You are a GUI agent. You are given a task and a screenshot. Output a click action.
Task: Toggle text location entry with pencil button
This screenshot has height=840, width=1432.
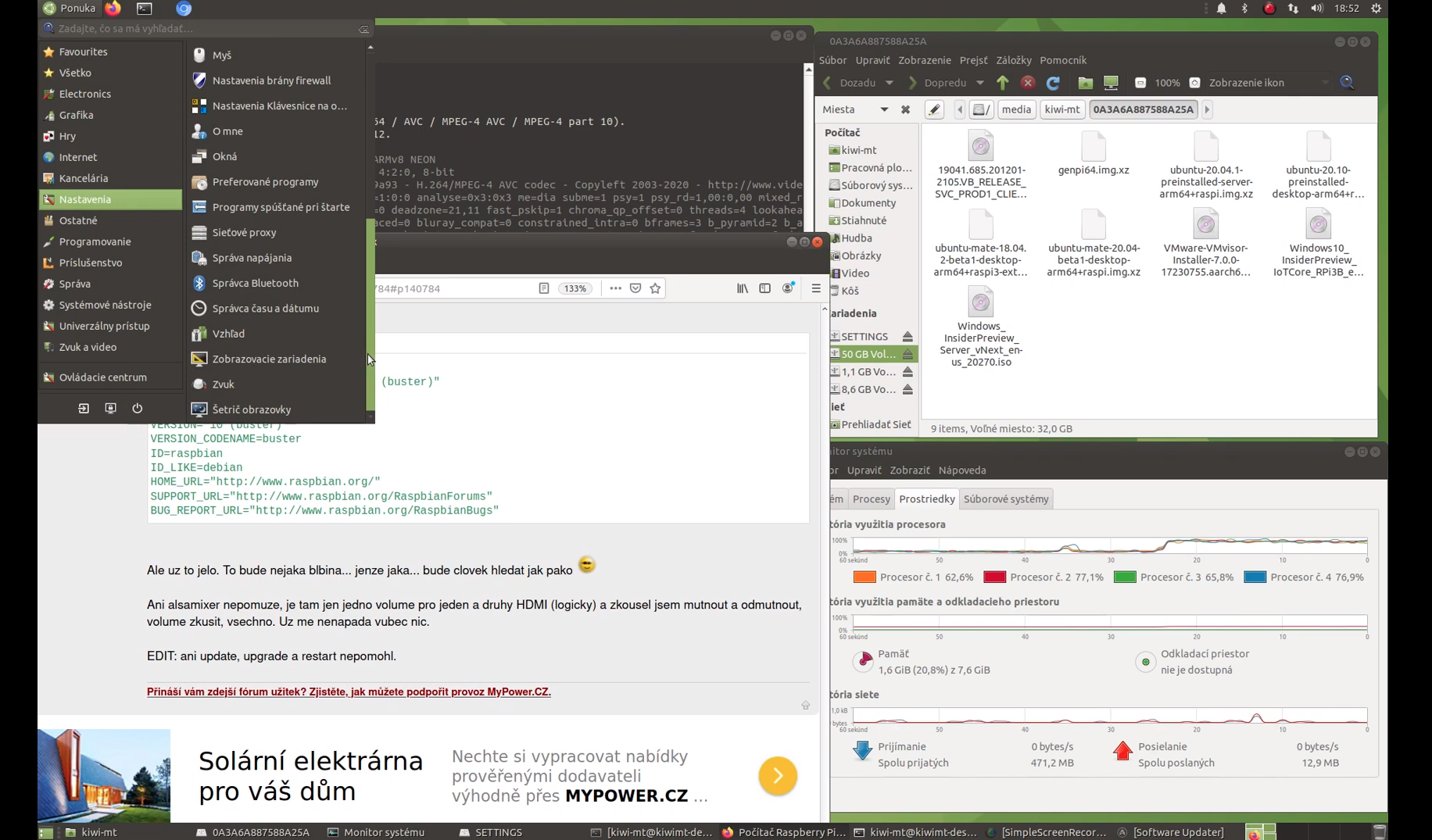[934, 109]
